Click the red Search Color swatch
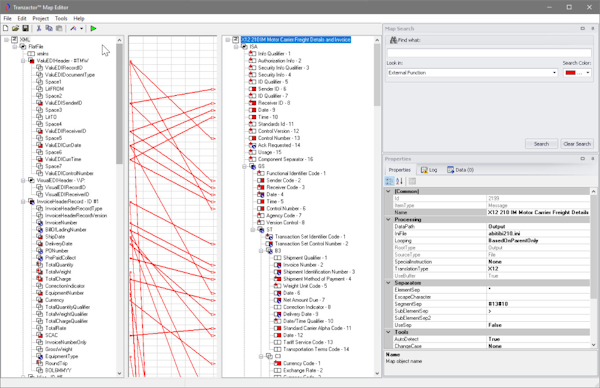 pyautogui.click(x=571, y=73)
